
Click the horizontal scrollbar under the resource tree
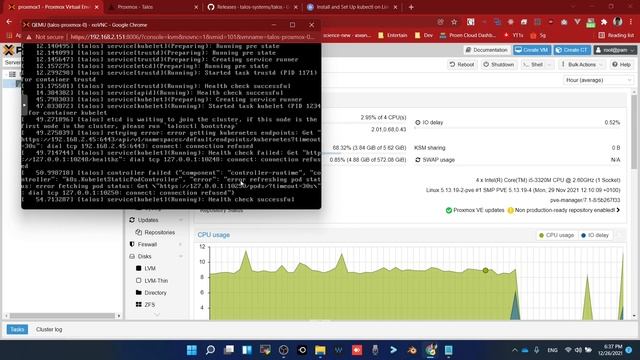point(62,316)
